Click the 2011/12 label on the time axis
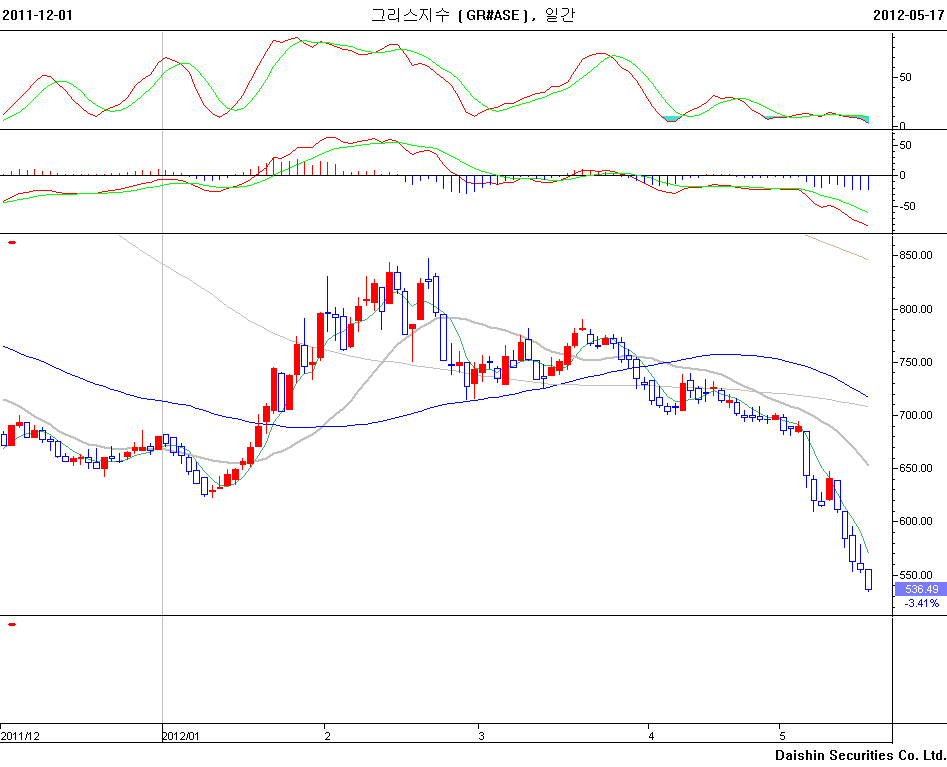The height and width of the screenshot is (767, 947). click(x=20, y=736)
